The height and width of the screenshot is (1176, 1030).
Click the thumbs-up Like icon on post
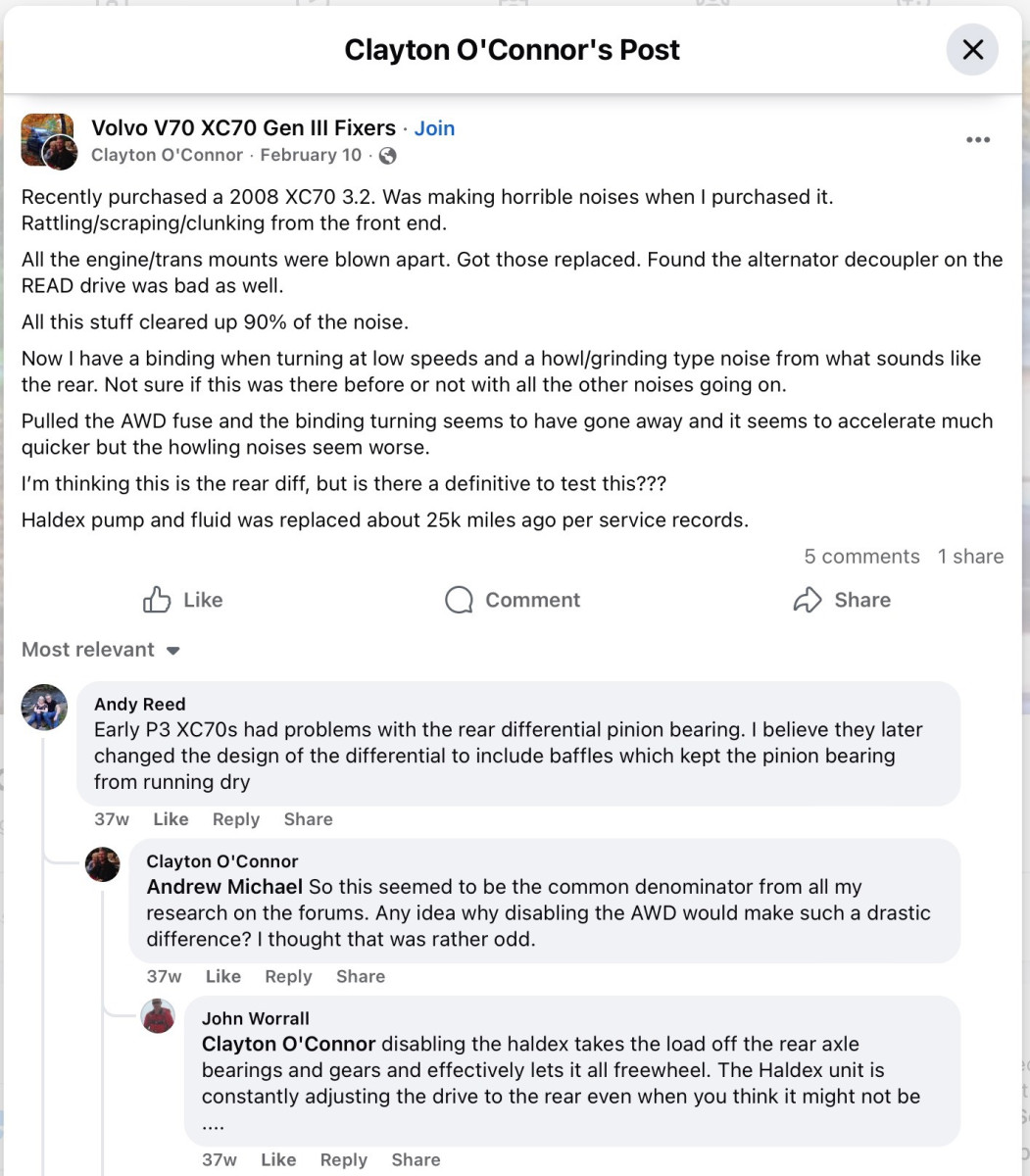pos(157,600)
